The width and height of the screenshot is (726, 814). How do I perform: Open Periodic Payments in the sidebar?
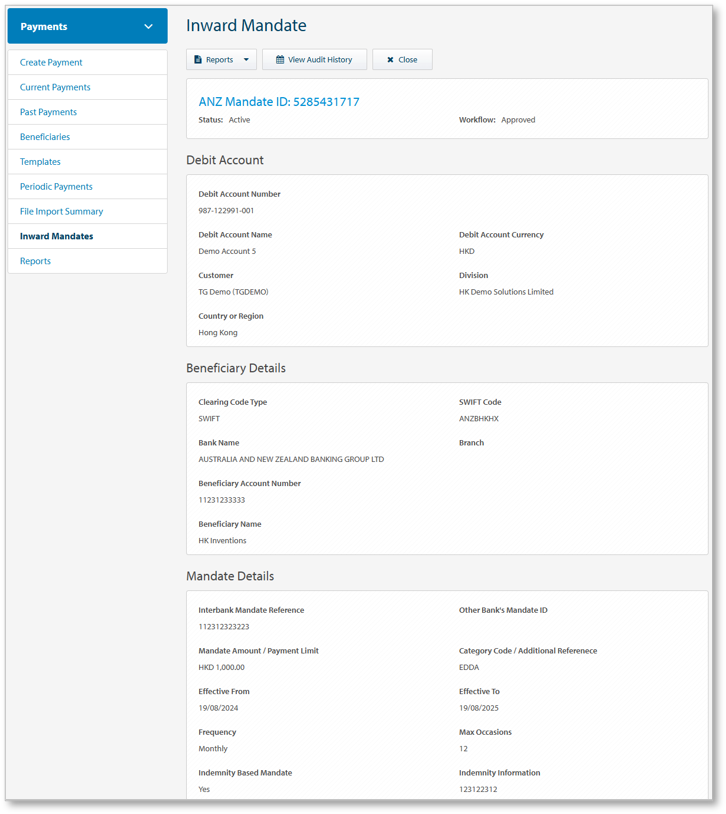56,187
